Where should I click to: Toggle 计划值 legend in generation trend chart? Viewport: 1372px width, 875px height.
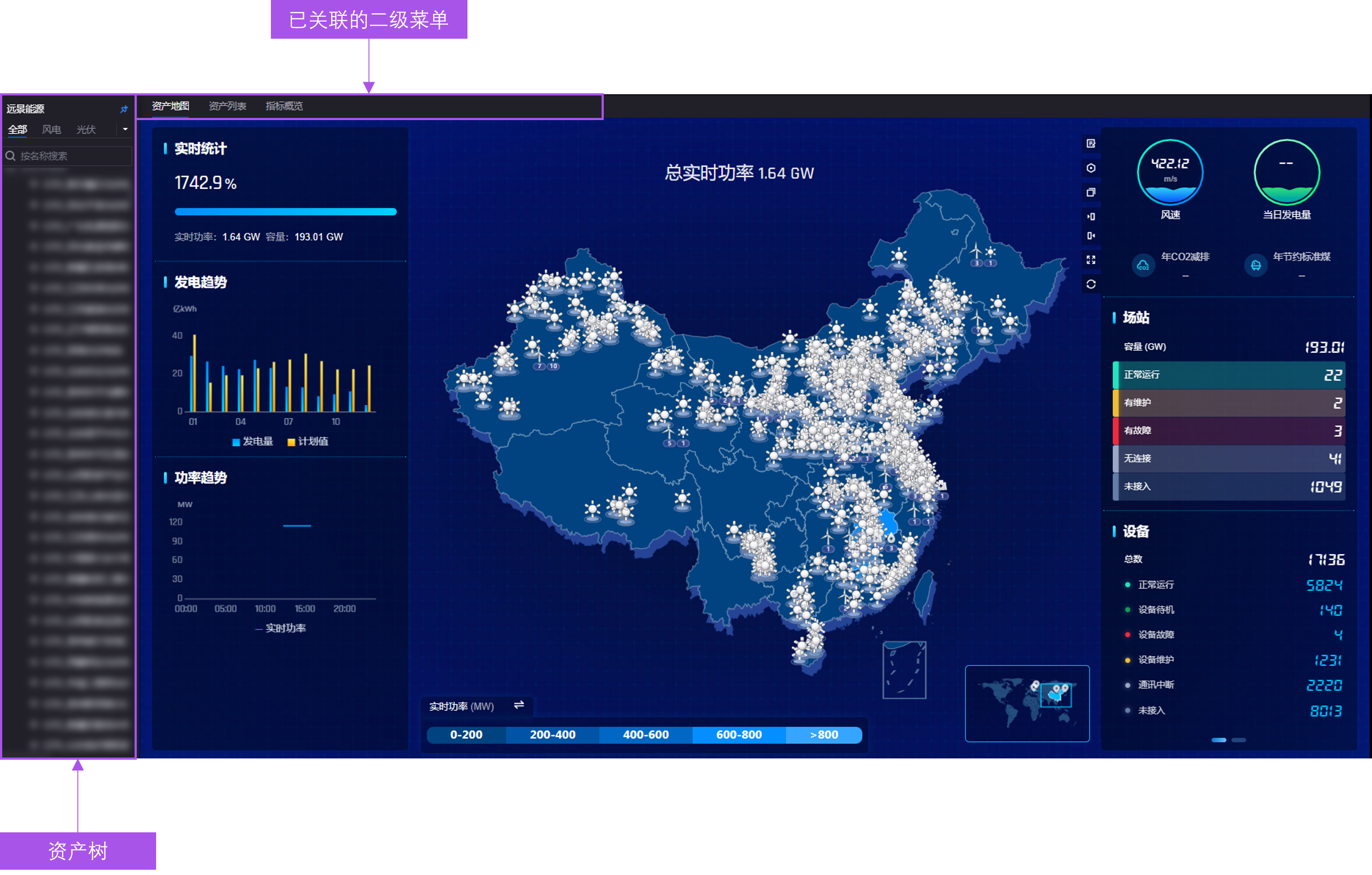coord(308,442)
